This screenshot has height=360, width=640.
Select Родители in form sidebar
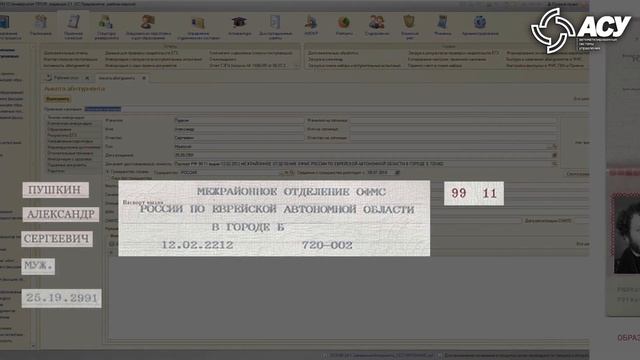56,171
